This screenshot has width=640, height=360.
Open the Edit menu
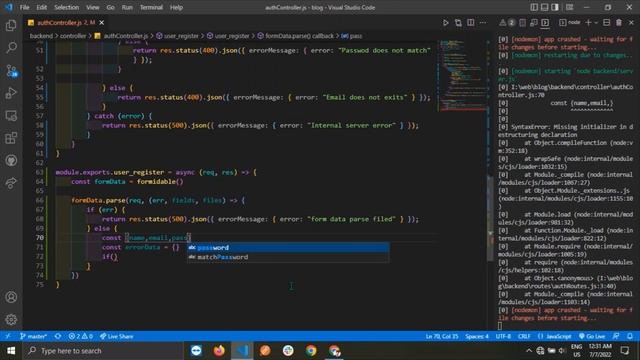click(42, 7)
